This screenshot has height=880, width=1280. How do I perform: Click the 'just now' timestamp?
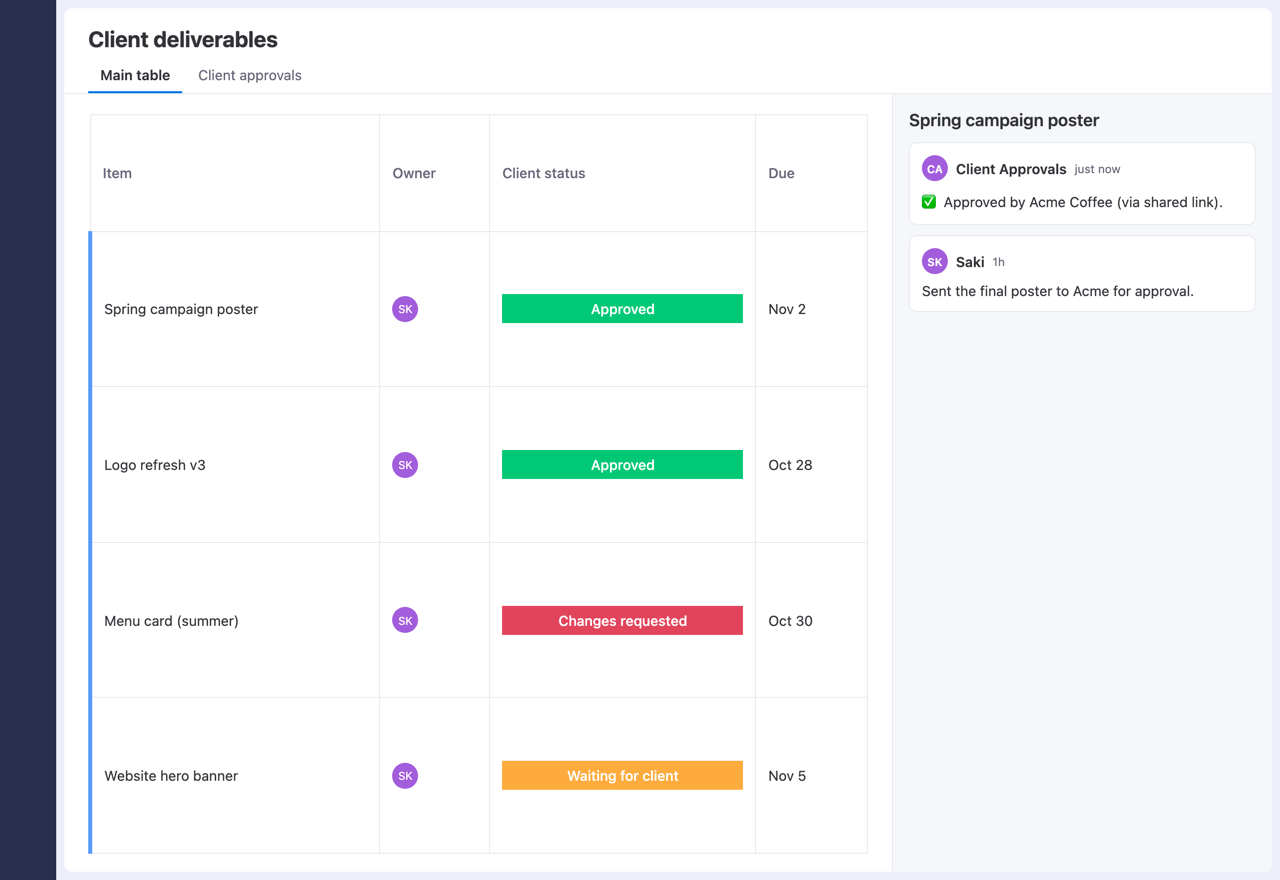click(1097, 170)
